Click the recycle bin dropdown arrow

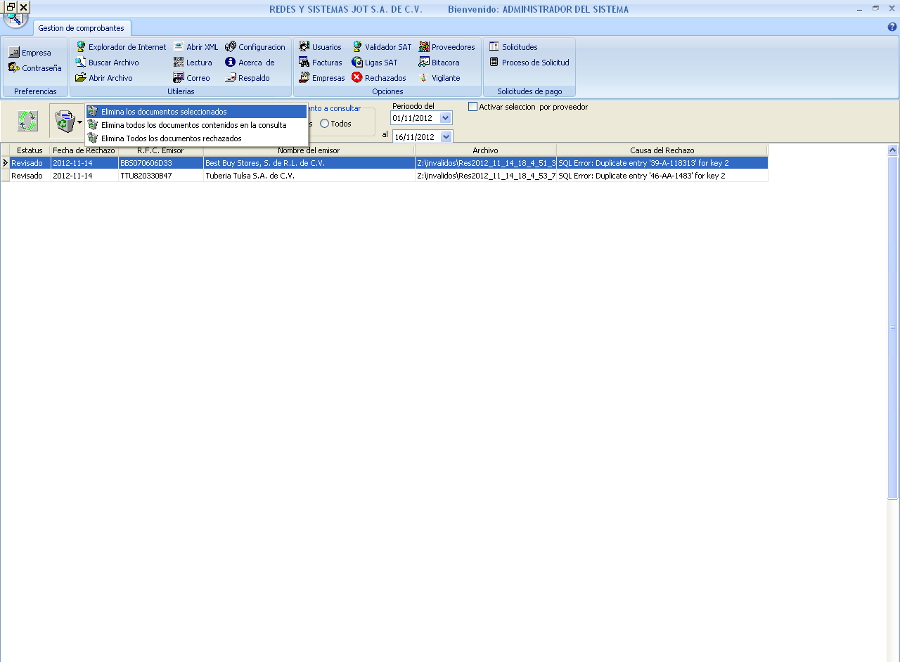pos(80,123)
